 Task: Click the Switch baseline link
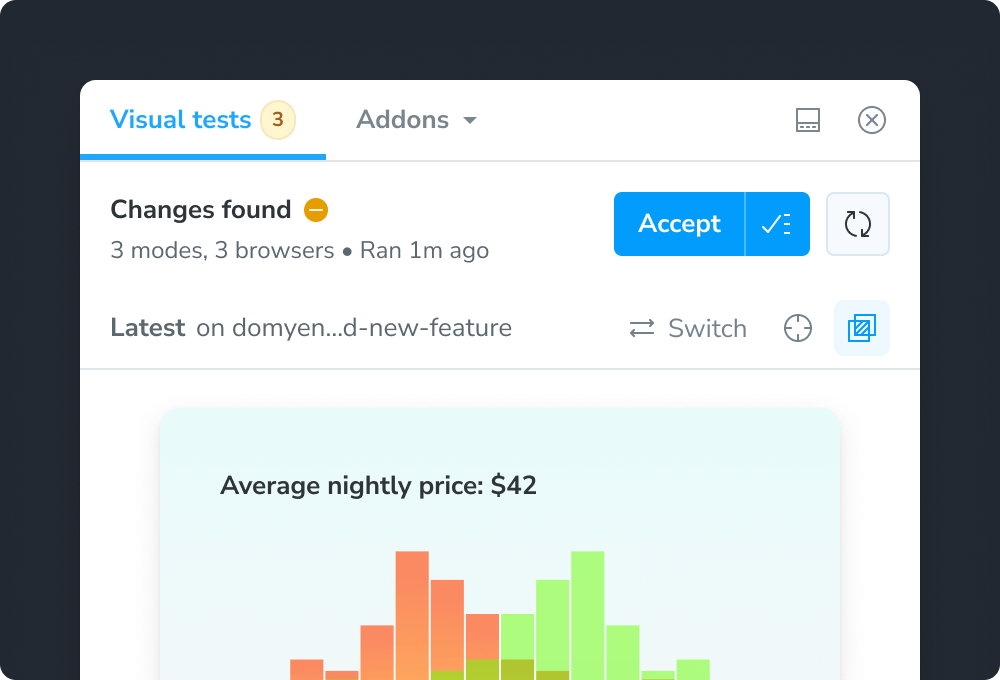[x=706, y=328]
